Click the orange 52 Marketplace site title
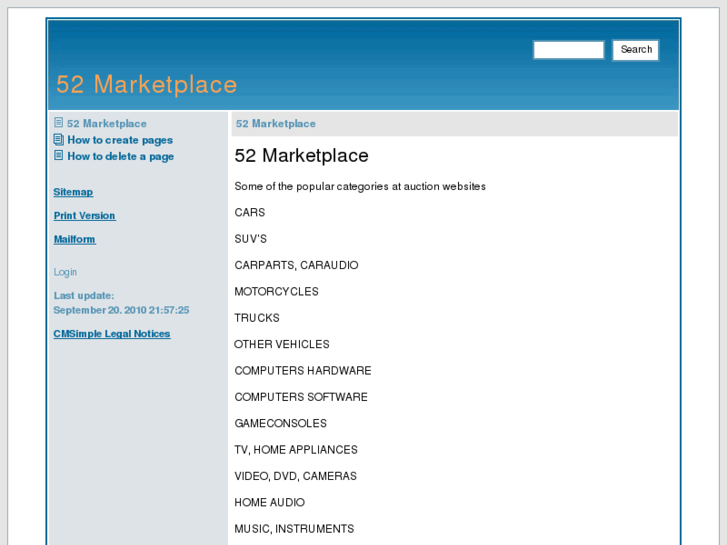The width and height of the screenshot is (727, 545). click(x=147, y=84)
